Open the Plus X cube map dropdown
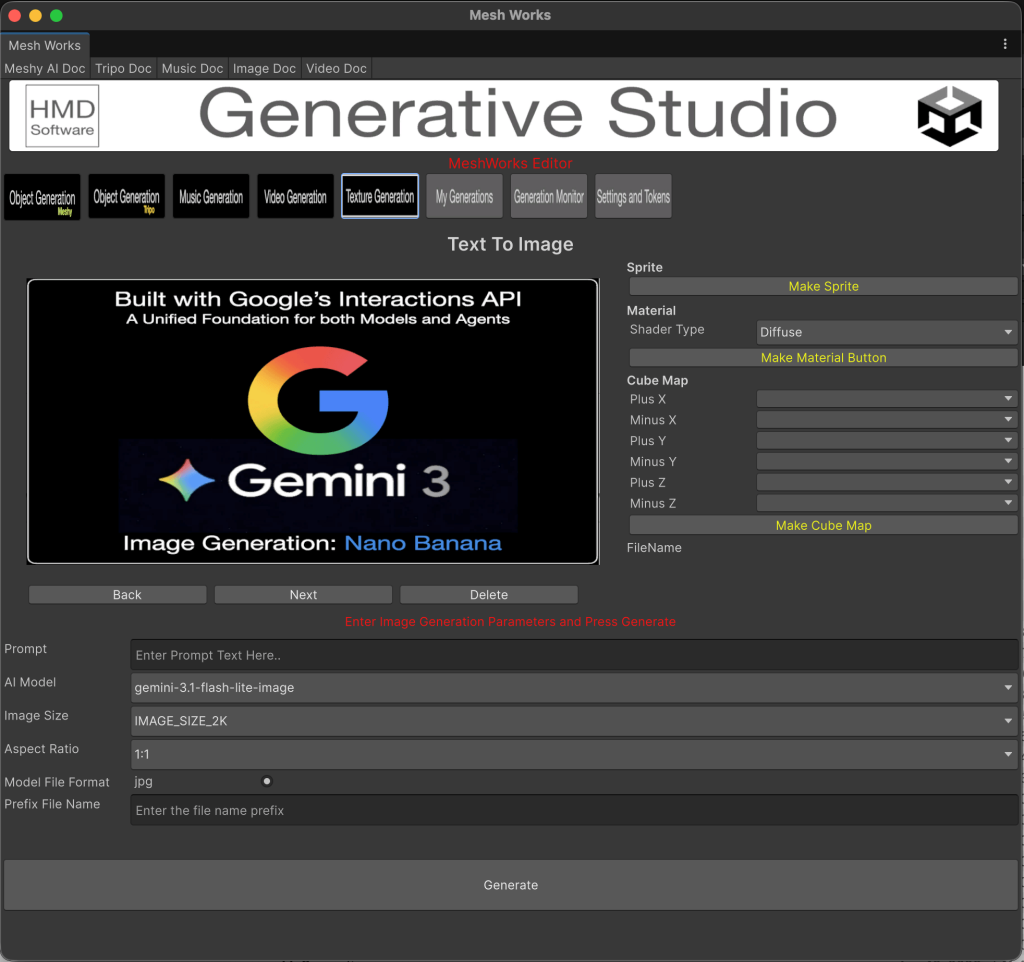 [x=887, y=398]
